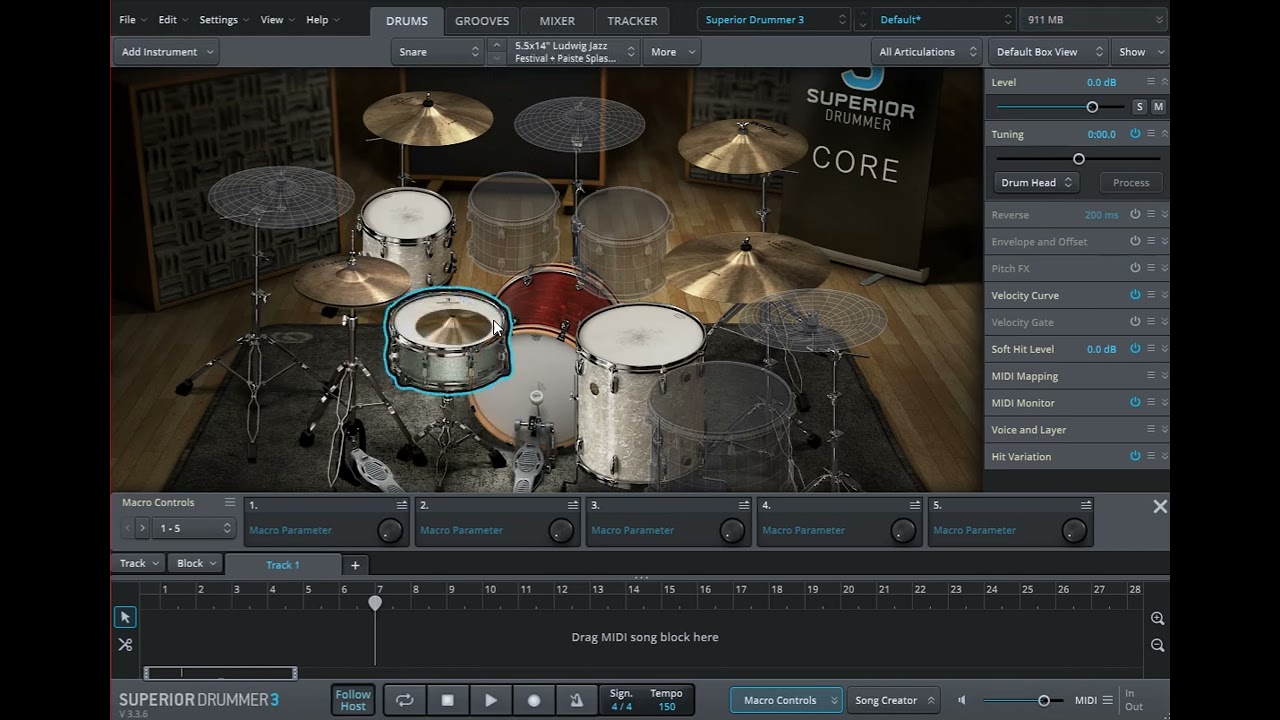
Task: Enable the metronome icon
Action: coord(576,700)
